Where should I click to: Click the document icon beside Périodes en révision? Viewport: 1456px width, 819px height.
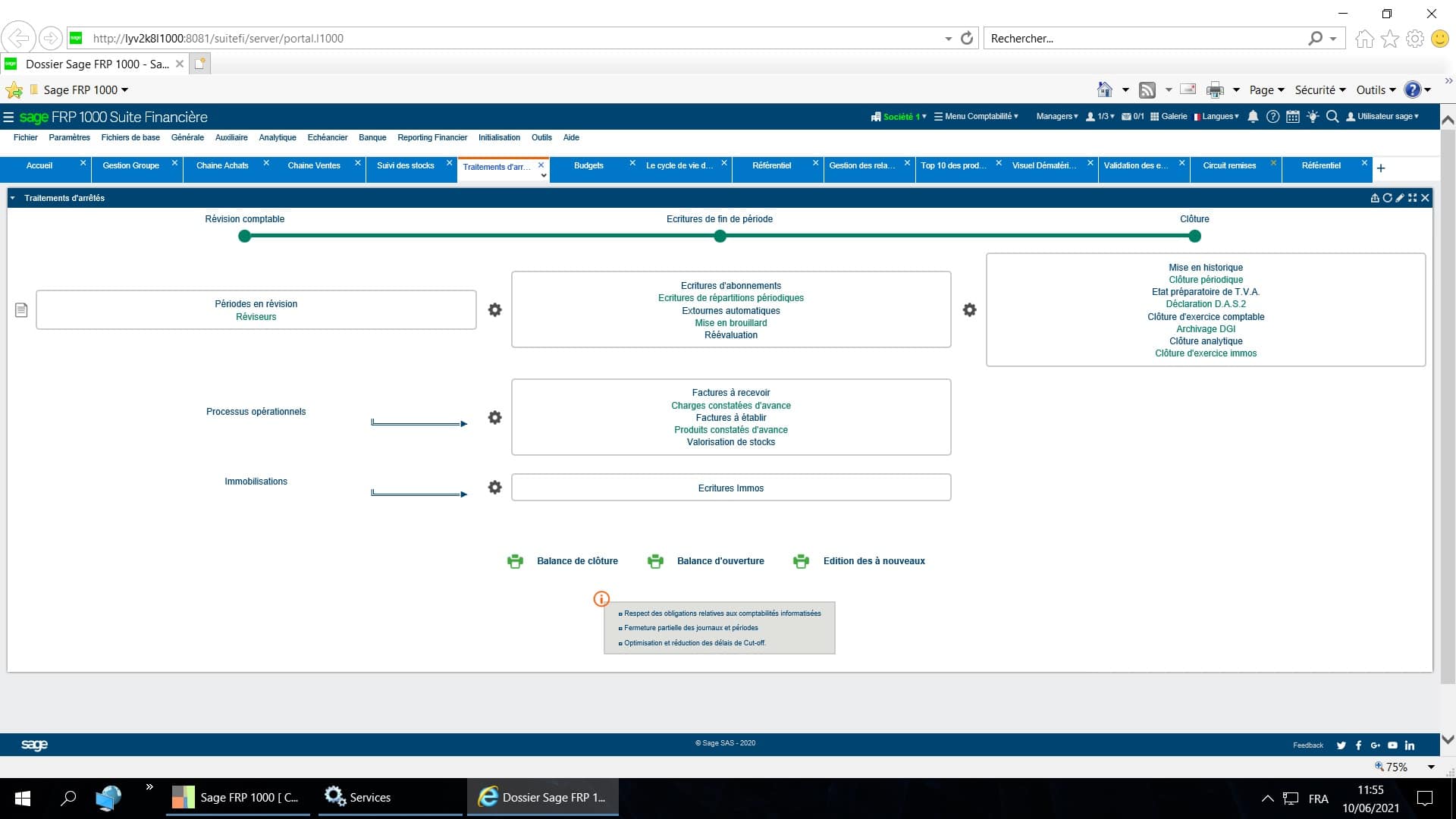[20, 309]
